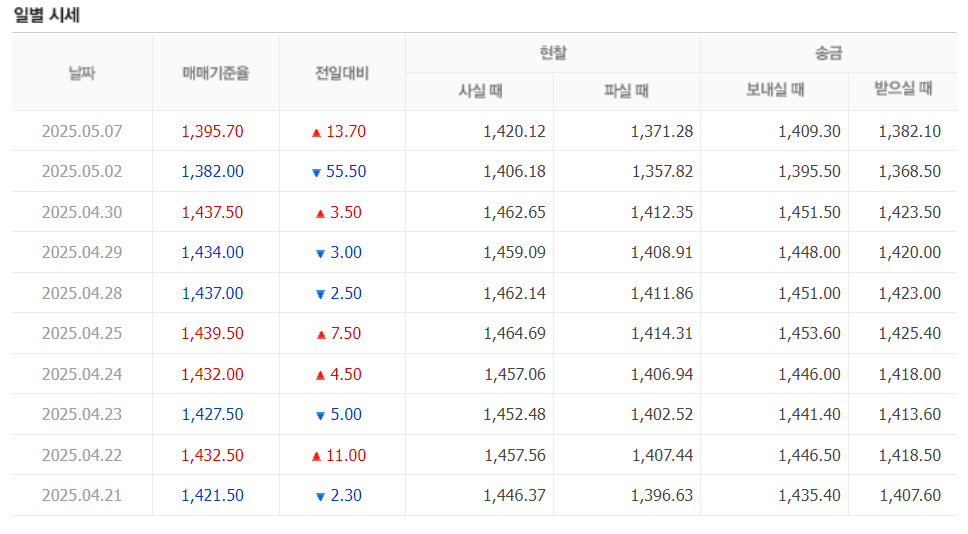Click the 파실 때 column header
Screen dimensions: 968x534
627,91
